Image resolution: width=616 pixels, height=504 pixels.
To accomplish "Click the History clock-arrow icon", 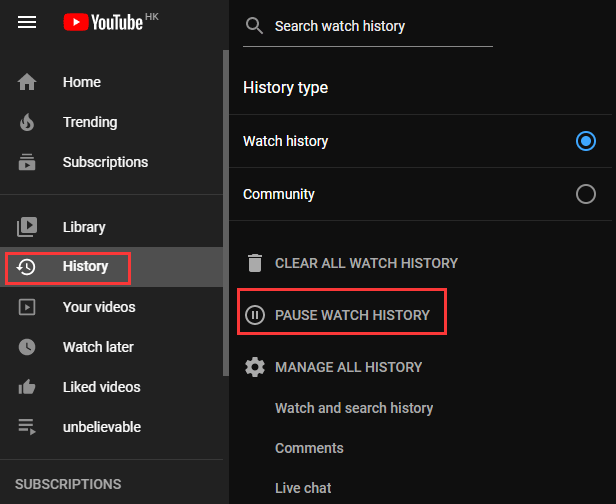I will (x=26, y=267).
